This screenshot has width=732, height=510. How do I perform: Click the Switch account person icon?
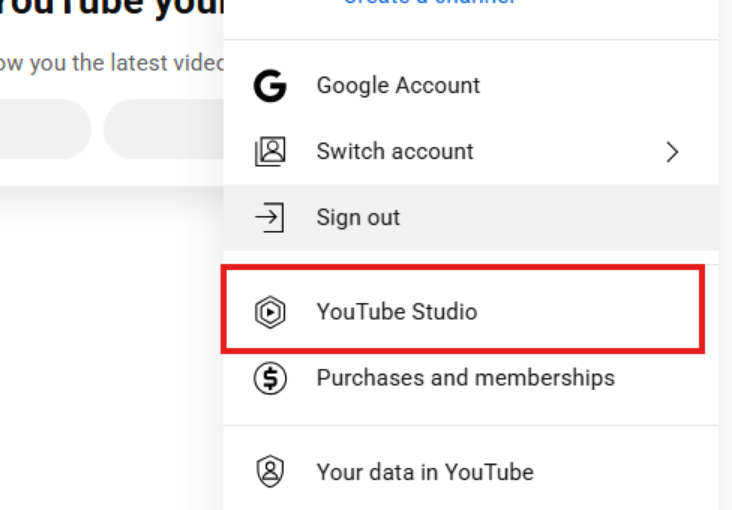click(270, 152)
